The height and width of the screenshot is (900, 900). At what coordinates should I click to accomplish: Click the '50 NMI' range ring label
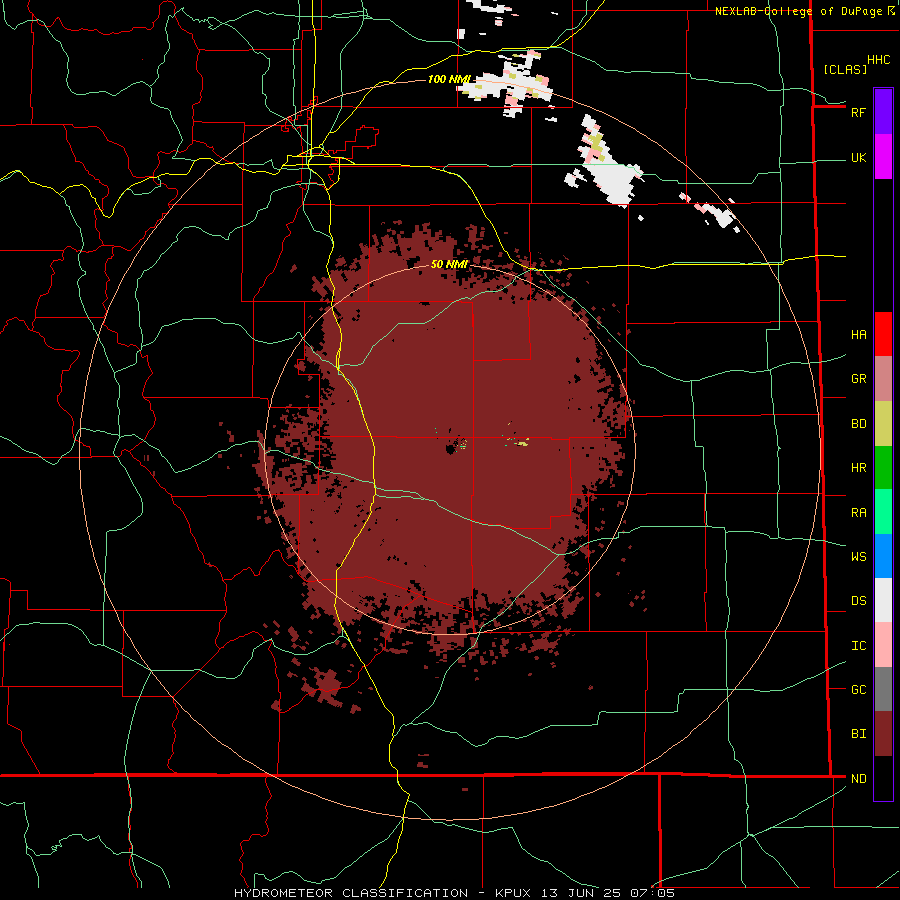pos(449,264)
